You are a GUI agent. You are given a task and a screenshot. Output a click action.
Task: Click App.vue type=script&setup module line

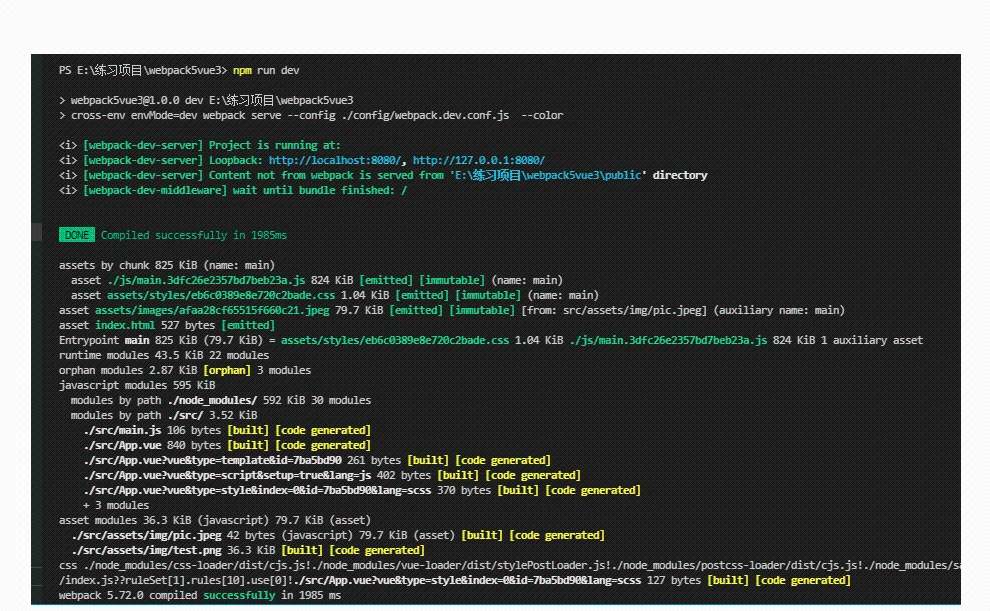pyautogui.click(x=331, y=475)
